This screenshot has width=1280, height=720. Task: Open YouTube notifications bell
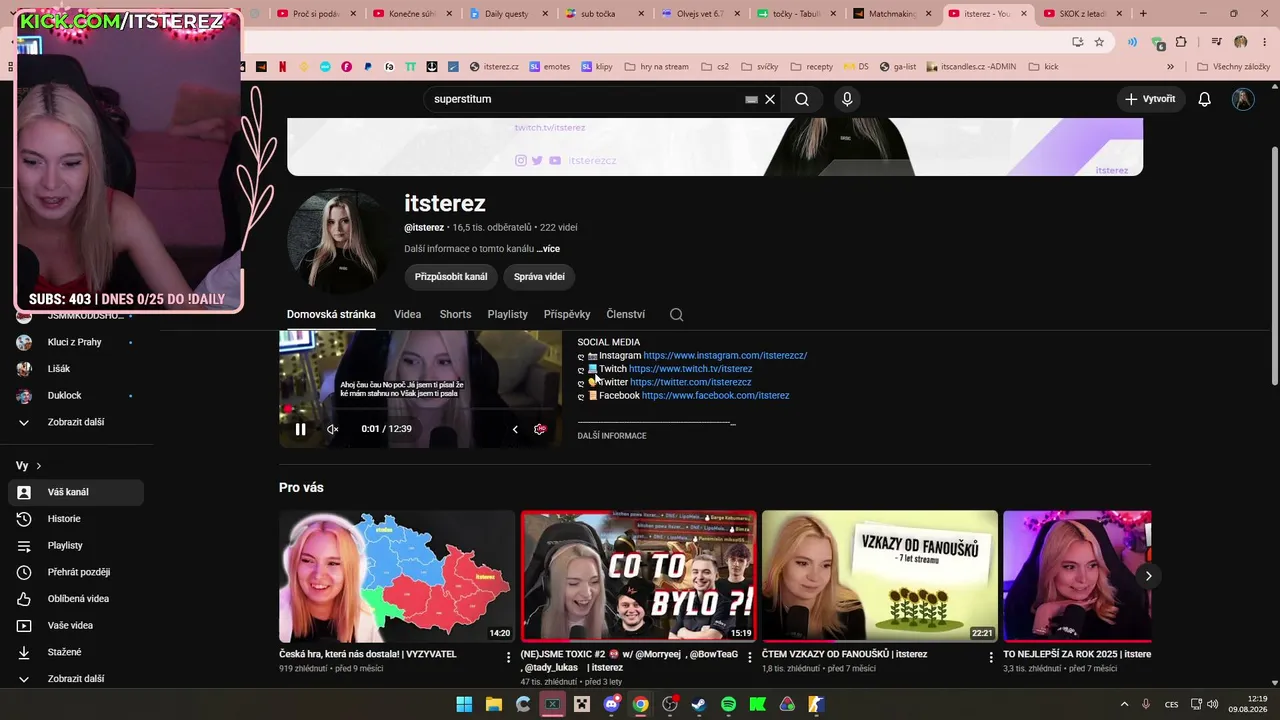pos(1204,99)
